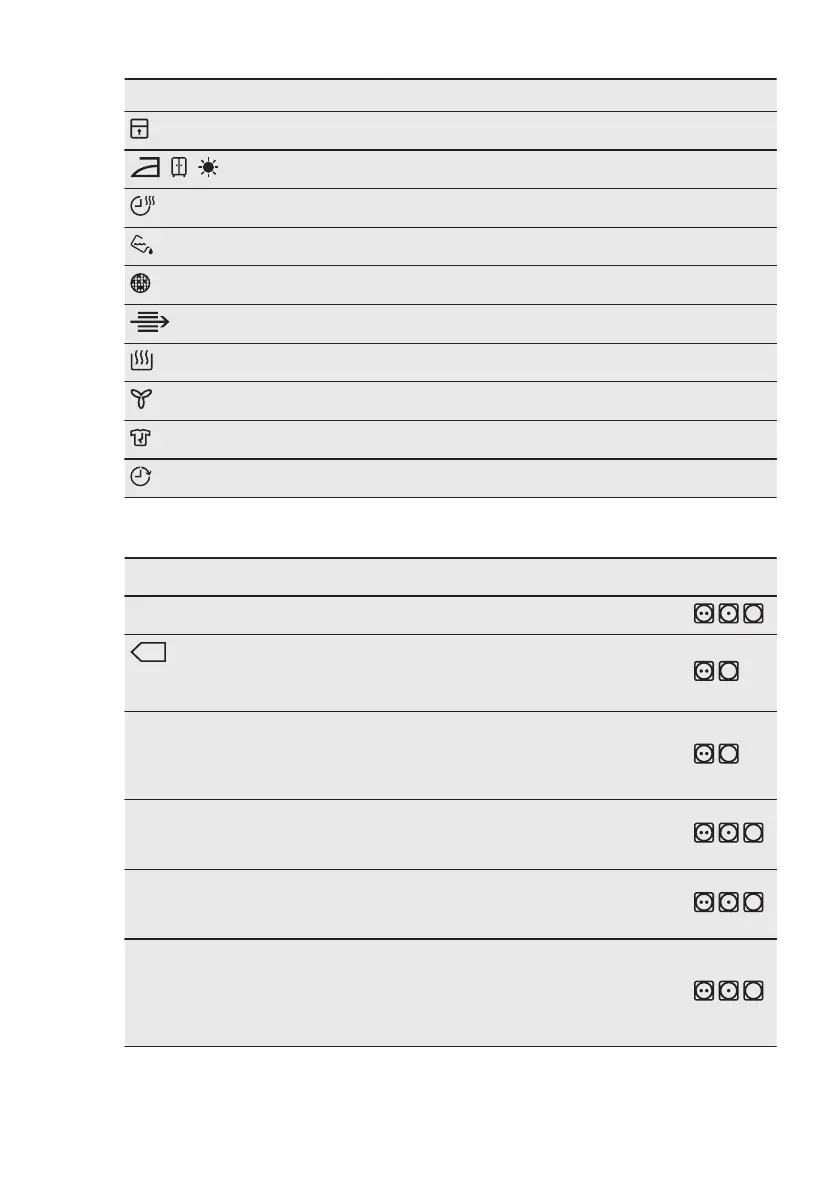Click two-dot tumble dry symbol in the bottom row
Image resolution: width=839 pixels, height=1191 pixels.
coord(703,991)
